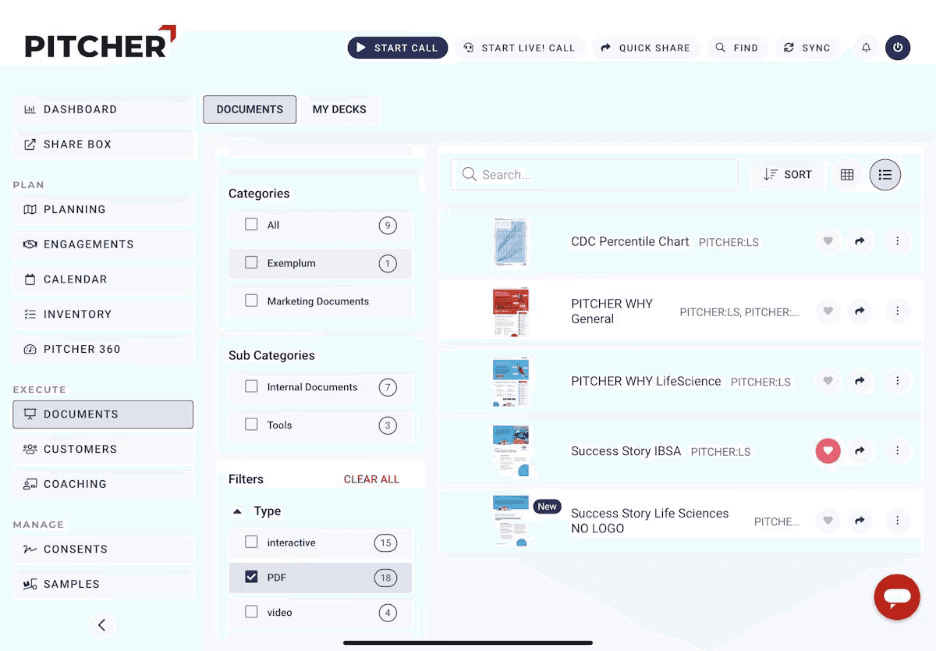
Task: Open the CDC Percentile Chart thumbnail
Action: [x=511, y=242]
